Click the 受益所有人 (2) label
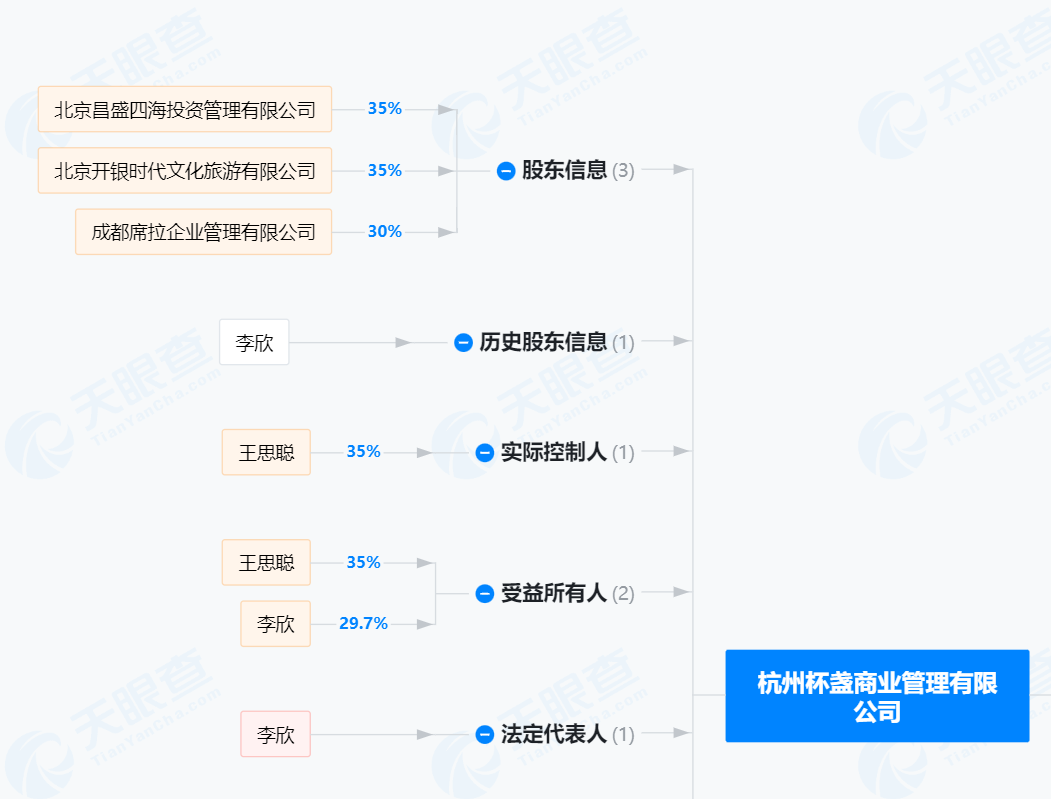Image resolution: width=1051 pixels, height=799 pixels. pos(567,593)
